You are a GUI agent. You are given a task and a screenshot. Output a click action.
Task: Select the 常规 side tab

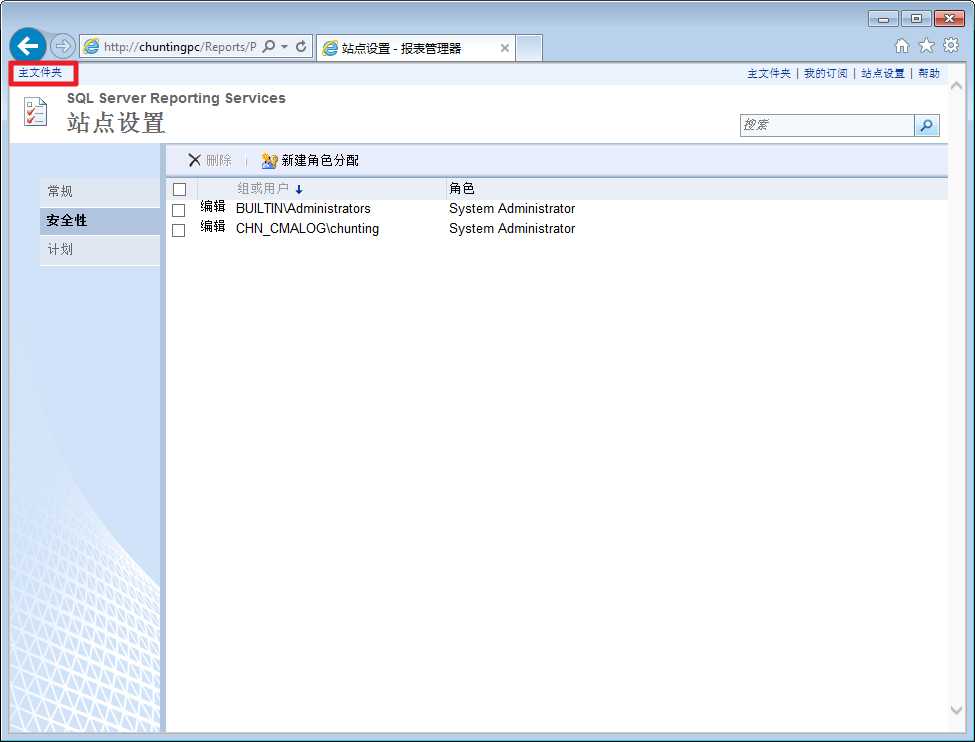100,192
